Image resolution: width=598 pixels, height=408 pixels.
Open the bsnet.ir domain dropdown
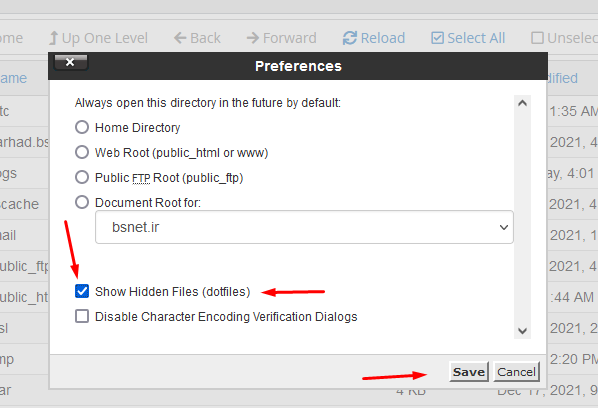click(x=304, y=227)
